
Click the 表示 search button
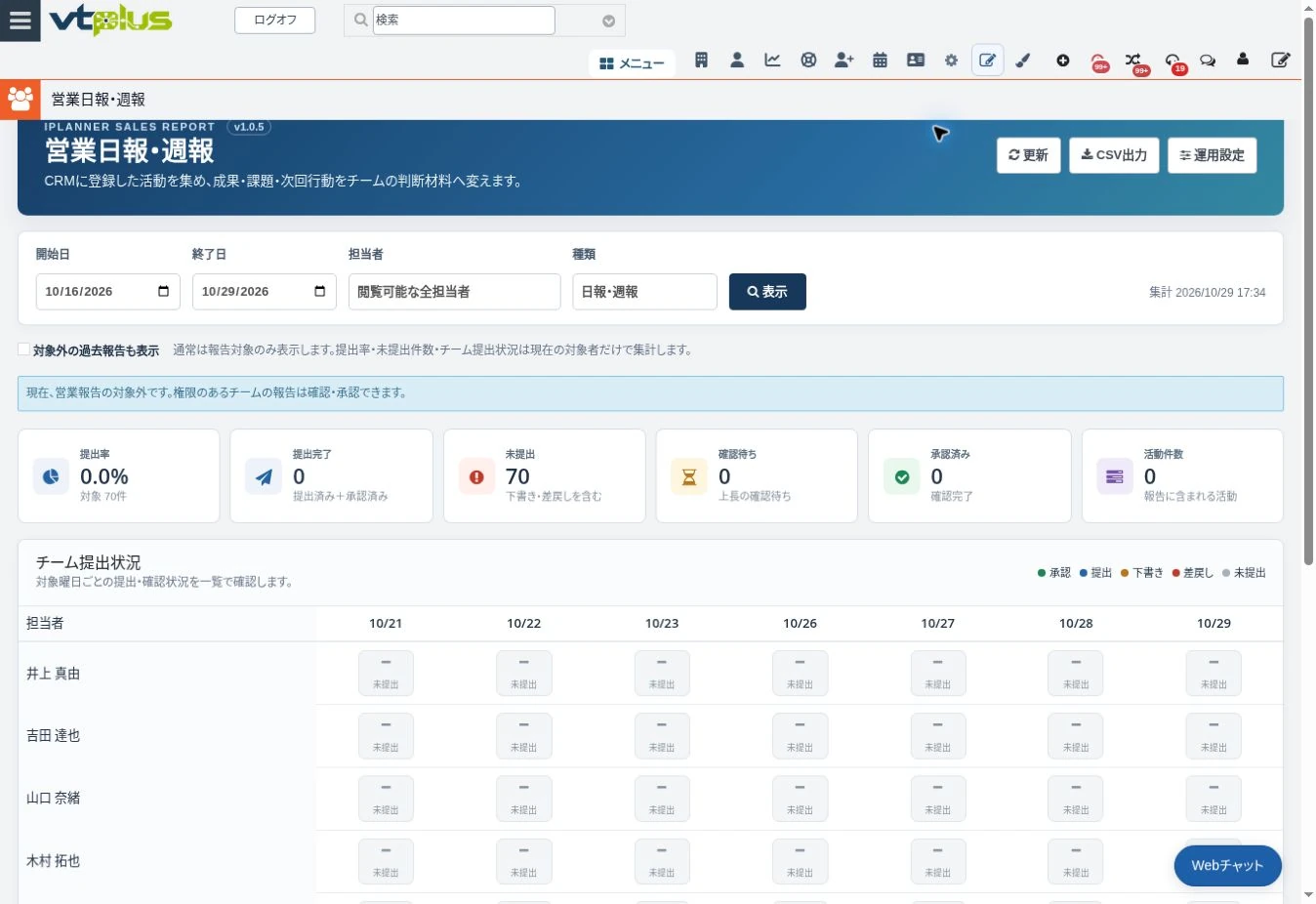(x=767, y=292)
